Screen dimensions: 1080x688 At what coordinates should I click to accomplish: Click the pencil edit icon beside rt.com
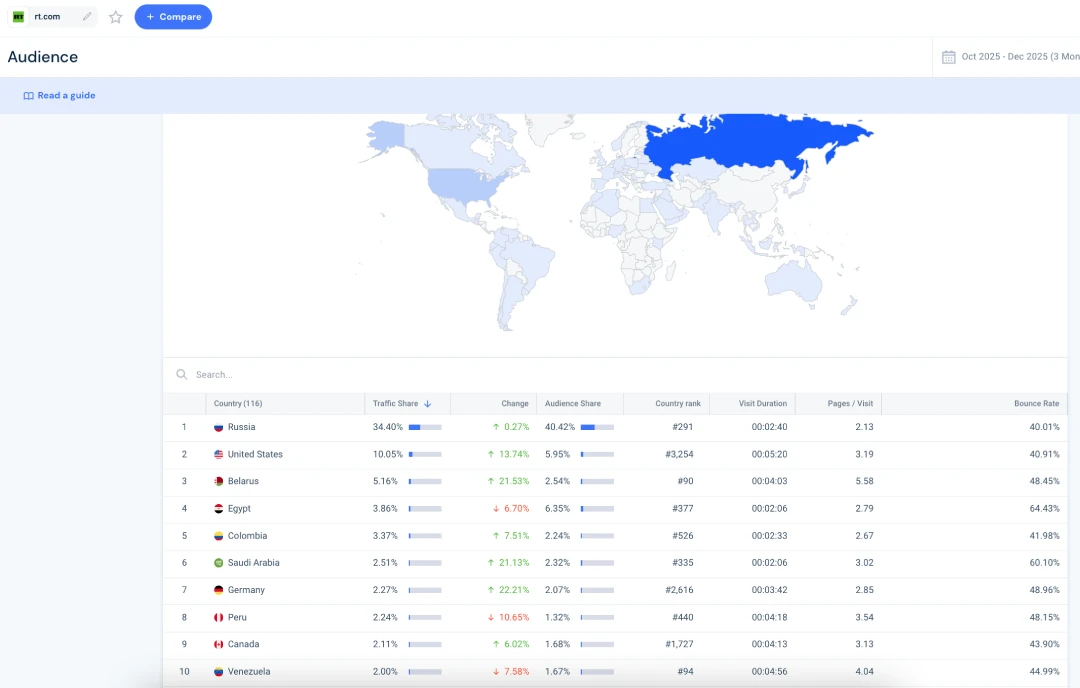87,17
